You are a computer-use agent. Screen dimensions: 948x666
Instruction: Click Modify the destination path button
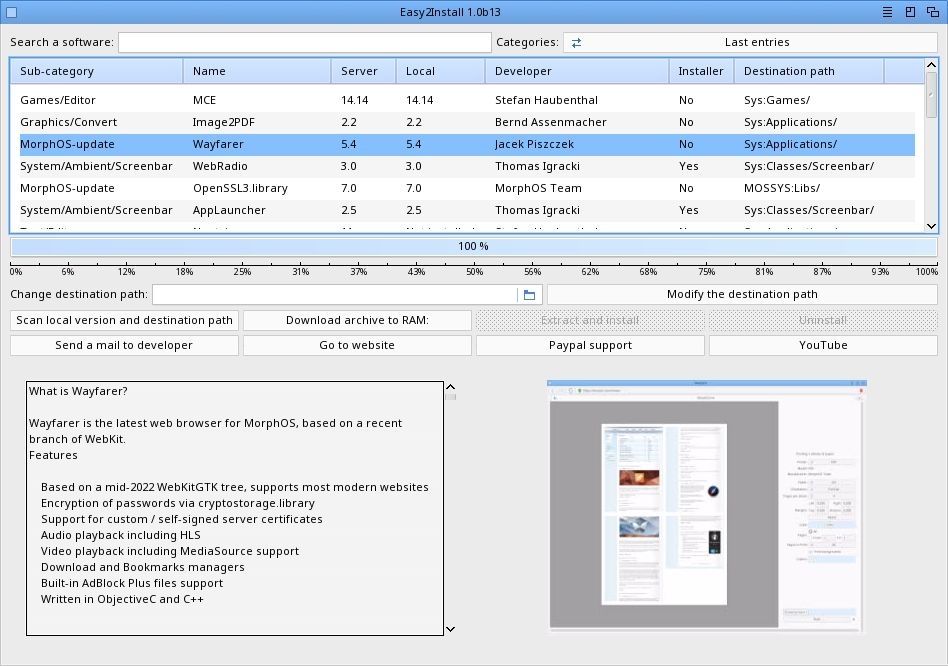tap(742, 295)
